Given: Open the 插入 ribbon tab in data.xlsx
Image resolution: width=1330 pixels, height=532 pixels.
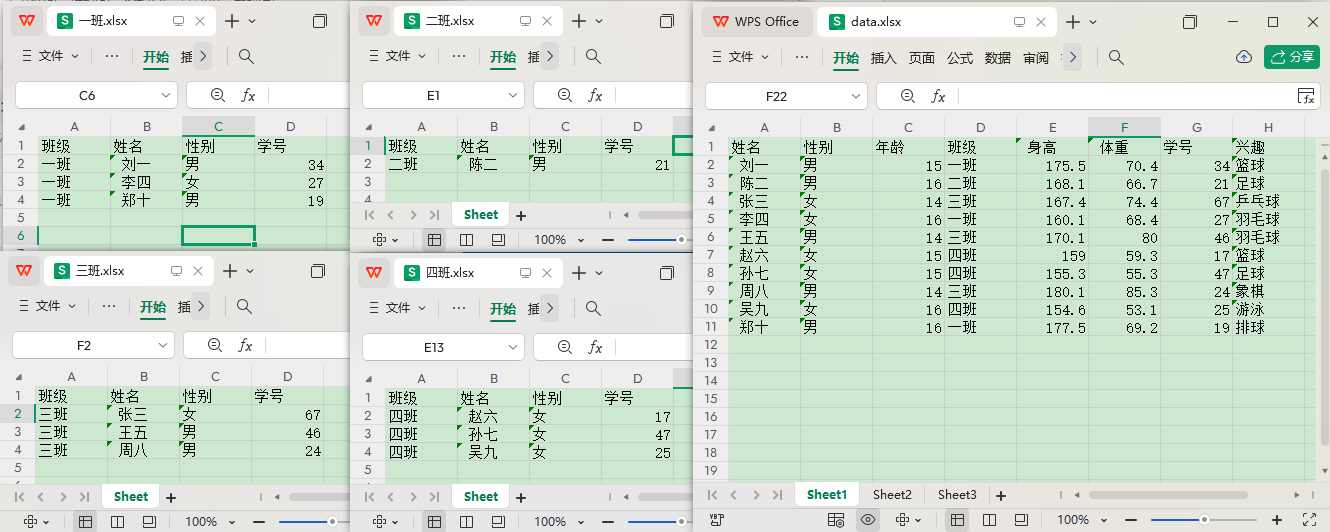Looking at the screenshot, I should pos(884,58).
